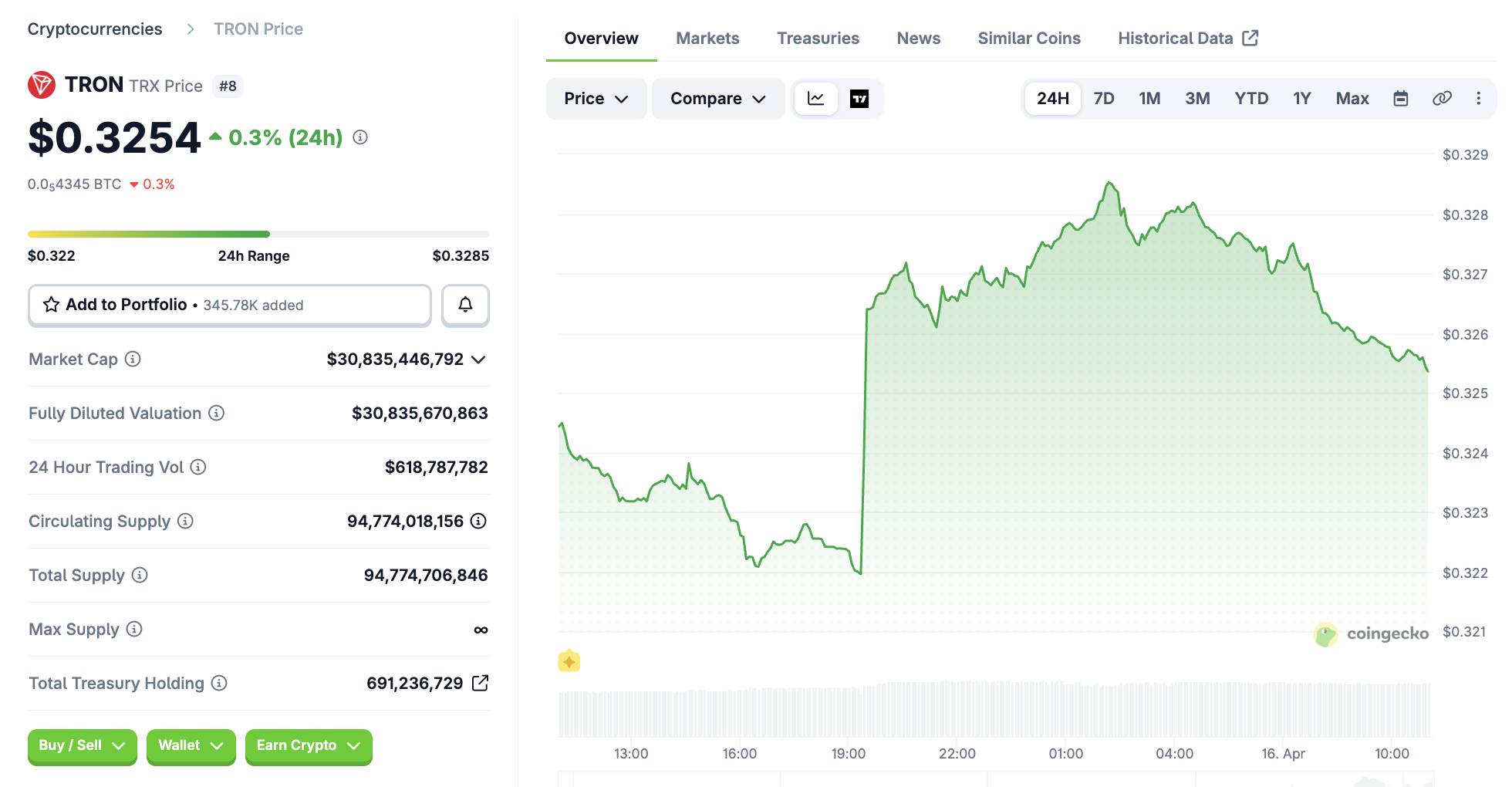Click the 24h Range gradient bar

(x=258, y=234)
